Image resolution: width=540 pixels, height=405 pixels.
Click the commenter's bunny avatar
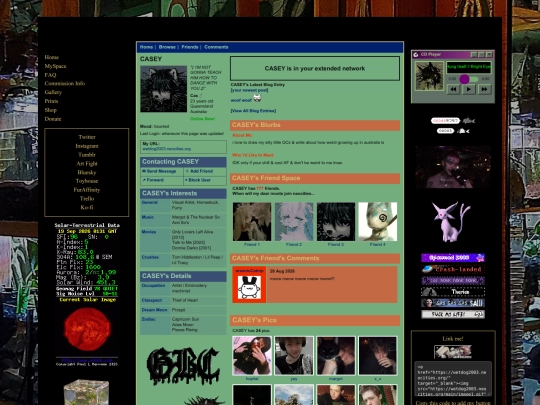pyautogui.click(x=249, y=287)
